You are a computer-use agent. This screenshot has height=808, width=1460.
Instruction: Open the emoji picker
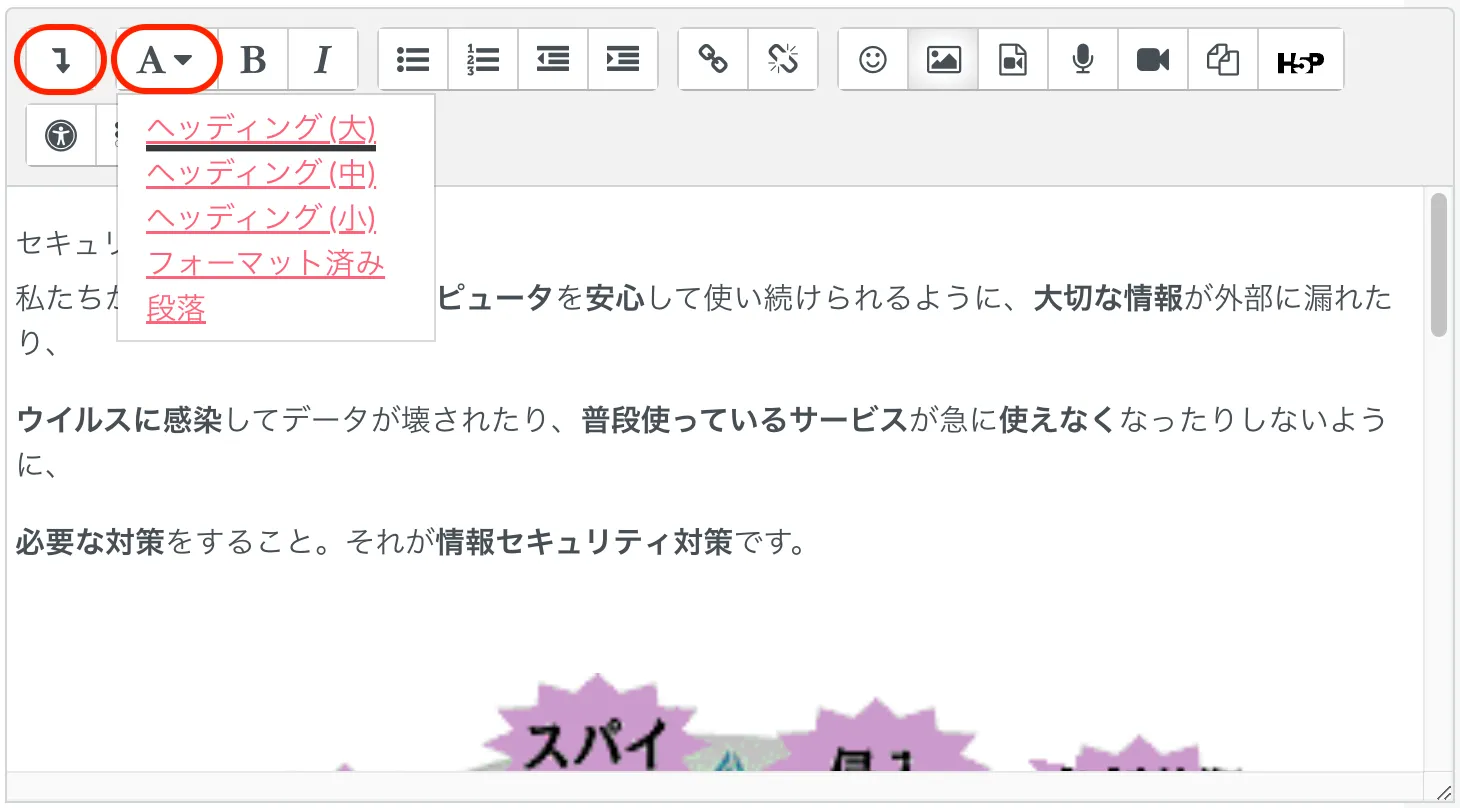(873, 61)
